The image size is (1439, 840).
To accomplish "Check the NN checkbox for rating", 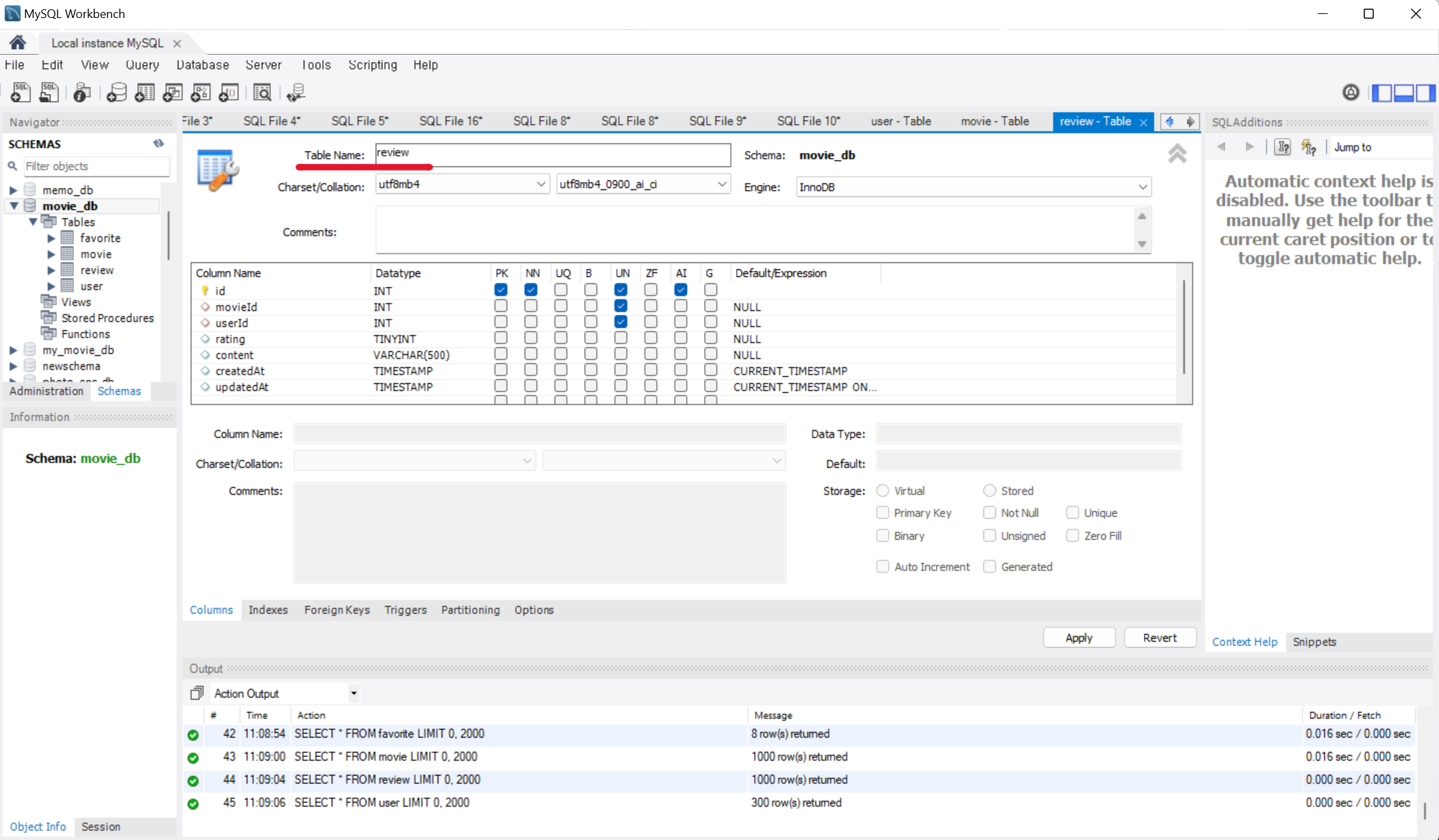I will point(531,338).
